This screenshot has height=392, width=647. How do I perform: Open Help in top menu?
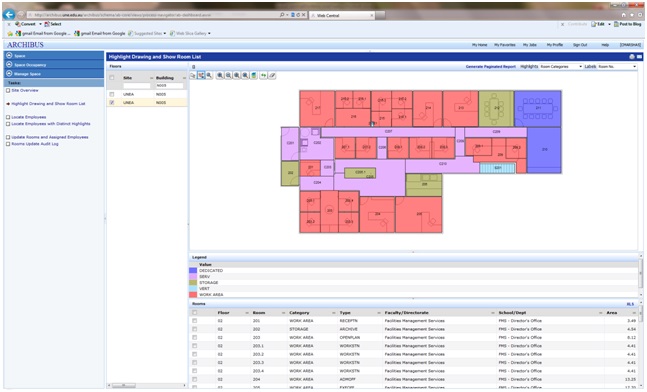point(605,45)
